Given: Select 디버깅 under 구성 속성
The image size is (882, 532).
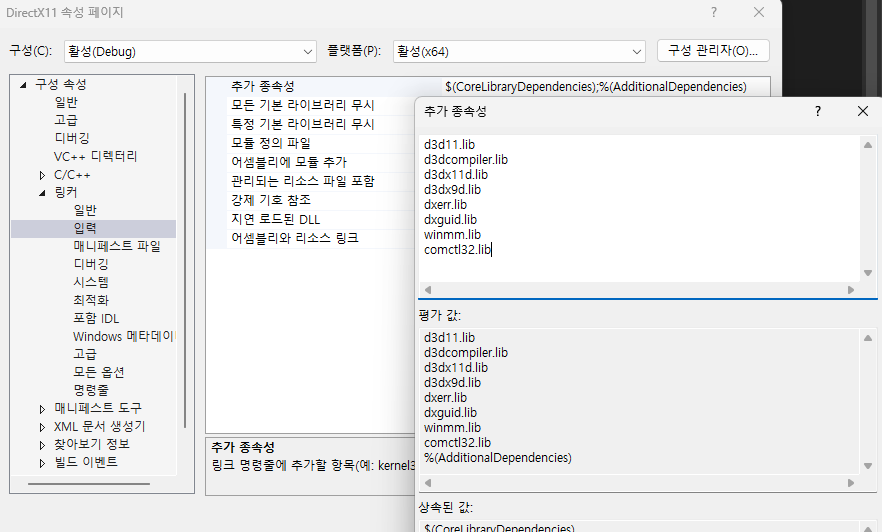Looking at the screenshot, I should [72, 138].
